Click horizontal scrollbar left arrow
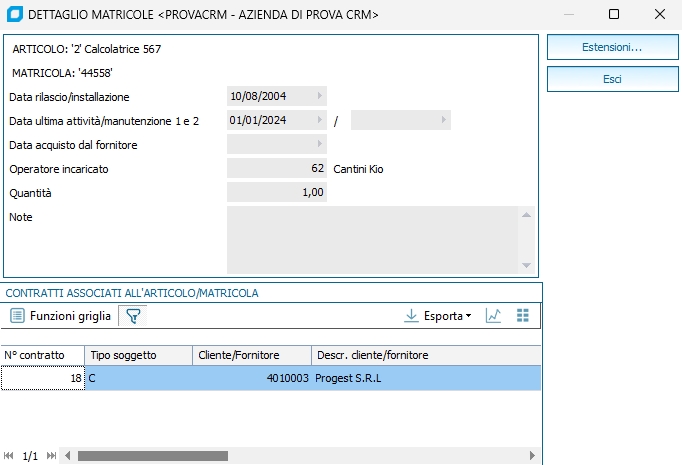This screenshot has width=682, height=465. 67,455
